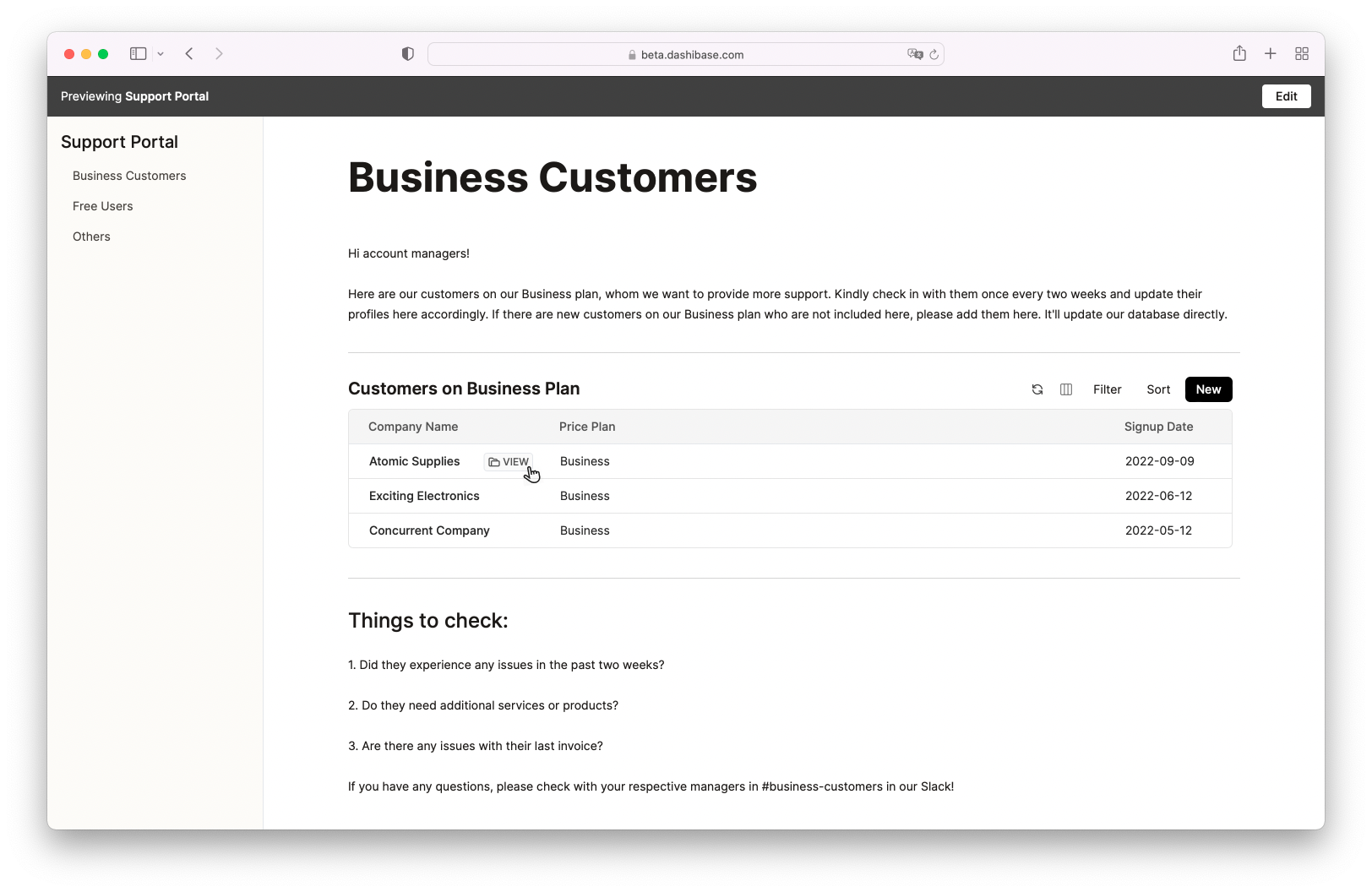Image resolution: width=1372 pixels, height=892 pixels.
Task: Click the Edit button in preview bar
Action: (1287, 96)
